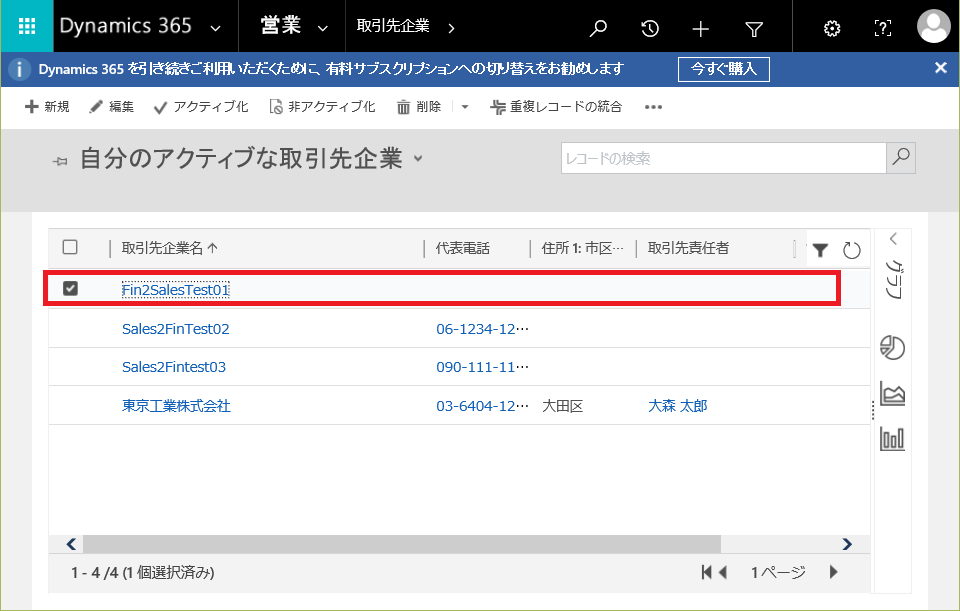Open settings gear icon
The image size is (960, 611).
coord(831,28)
